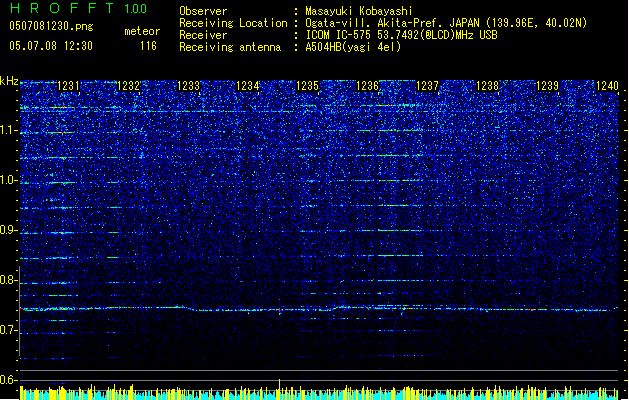Click the 0.9 kHz axis label
This screenshot has width=629, height=400.
[8, 230]
